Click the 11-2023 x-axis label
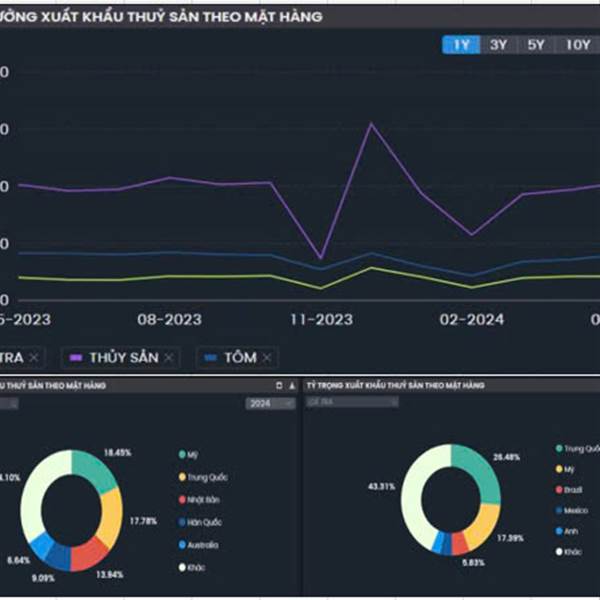 pos(321,320)
